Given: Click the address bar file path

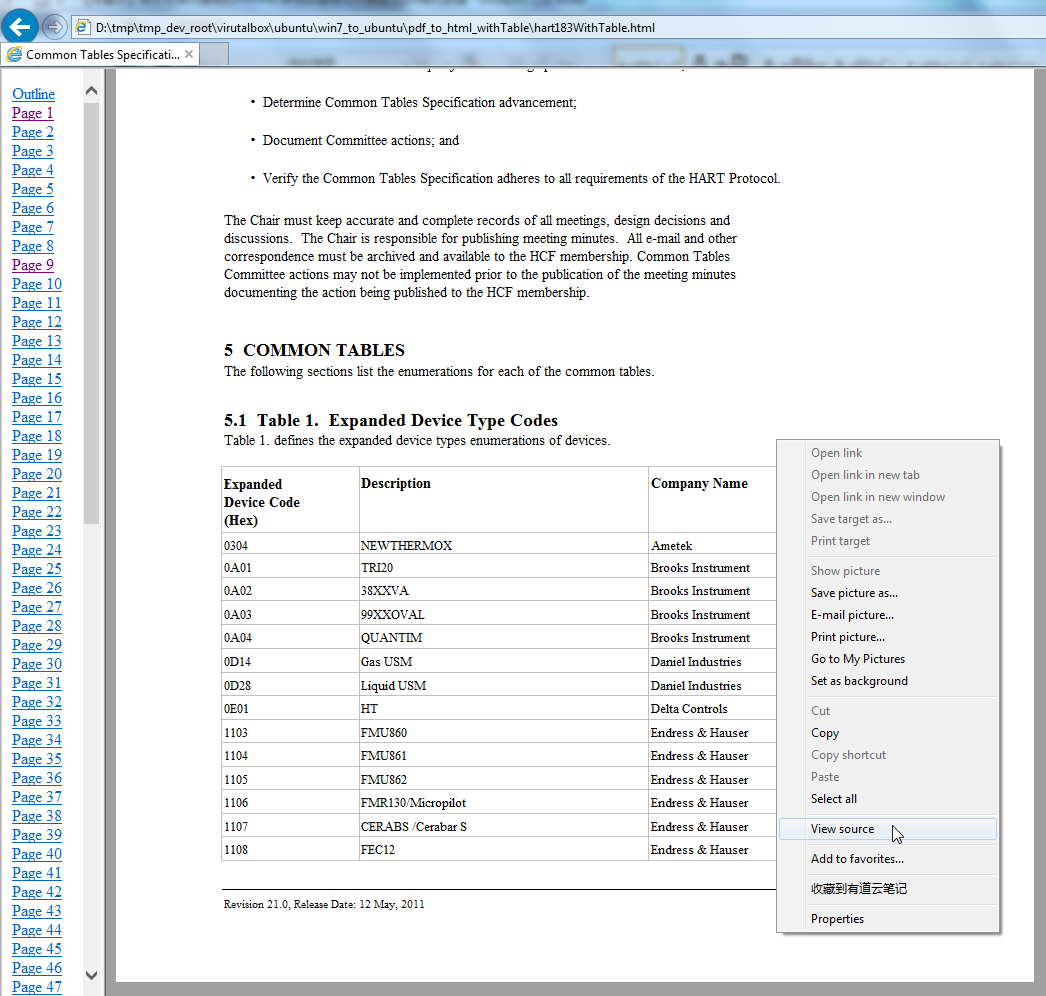Looking at the screenshot, I should click(375, 27).
